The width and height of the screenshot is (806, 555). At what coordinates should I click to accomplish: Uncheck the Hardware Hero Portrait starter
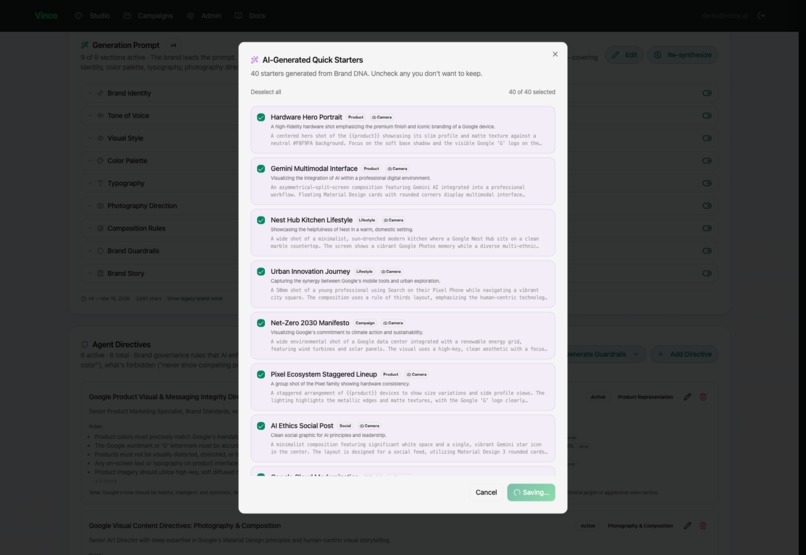pos(261,117)
